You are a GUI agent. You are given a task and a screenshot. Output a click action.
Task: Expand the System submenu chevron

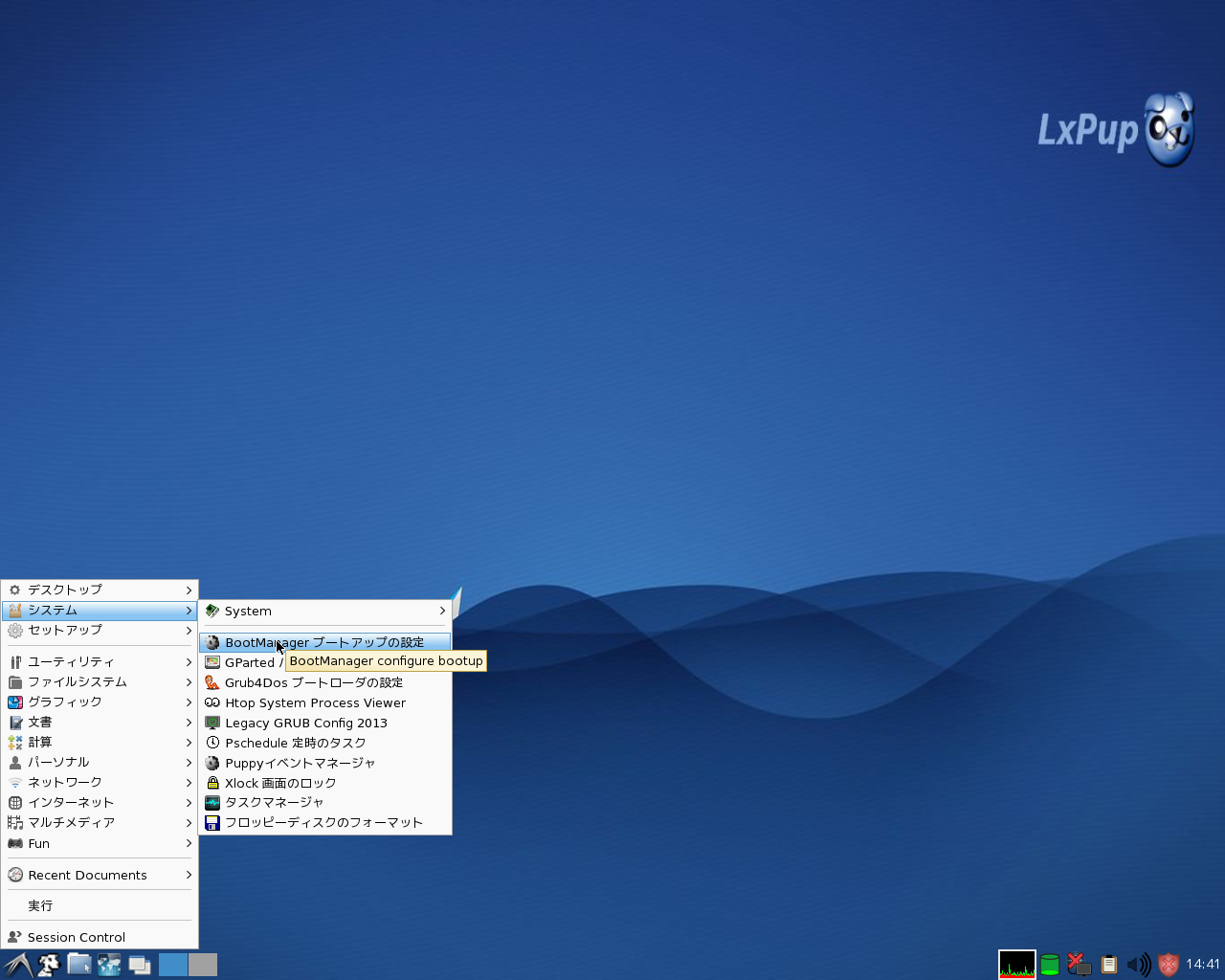coord(441,611)
